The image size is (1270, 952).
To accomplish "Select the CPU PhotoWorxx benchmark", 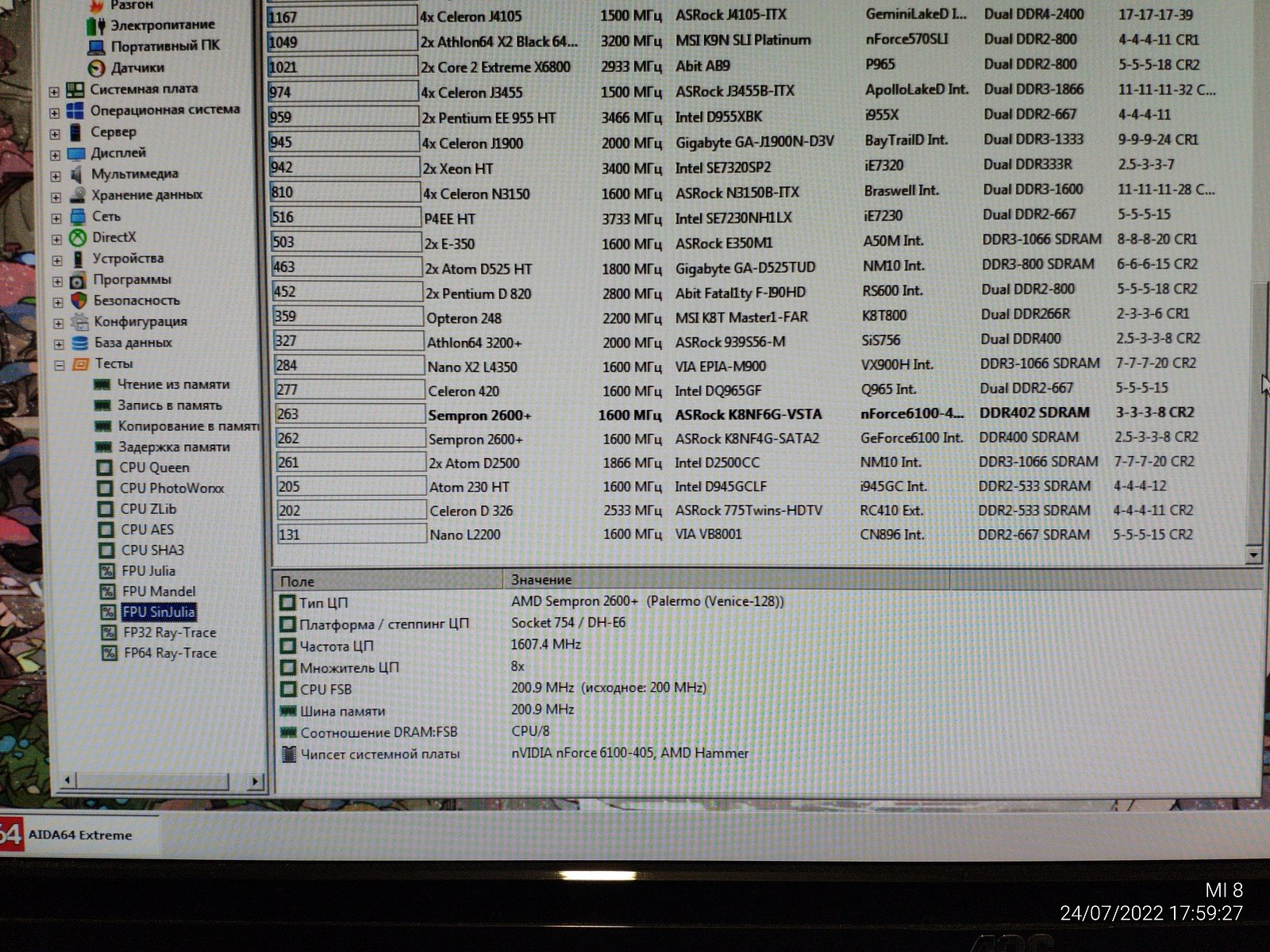I will click(172, 488).
